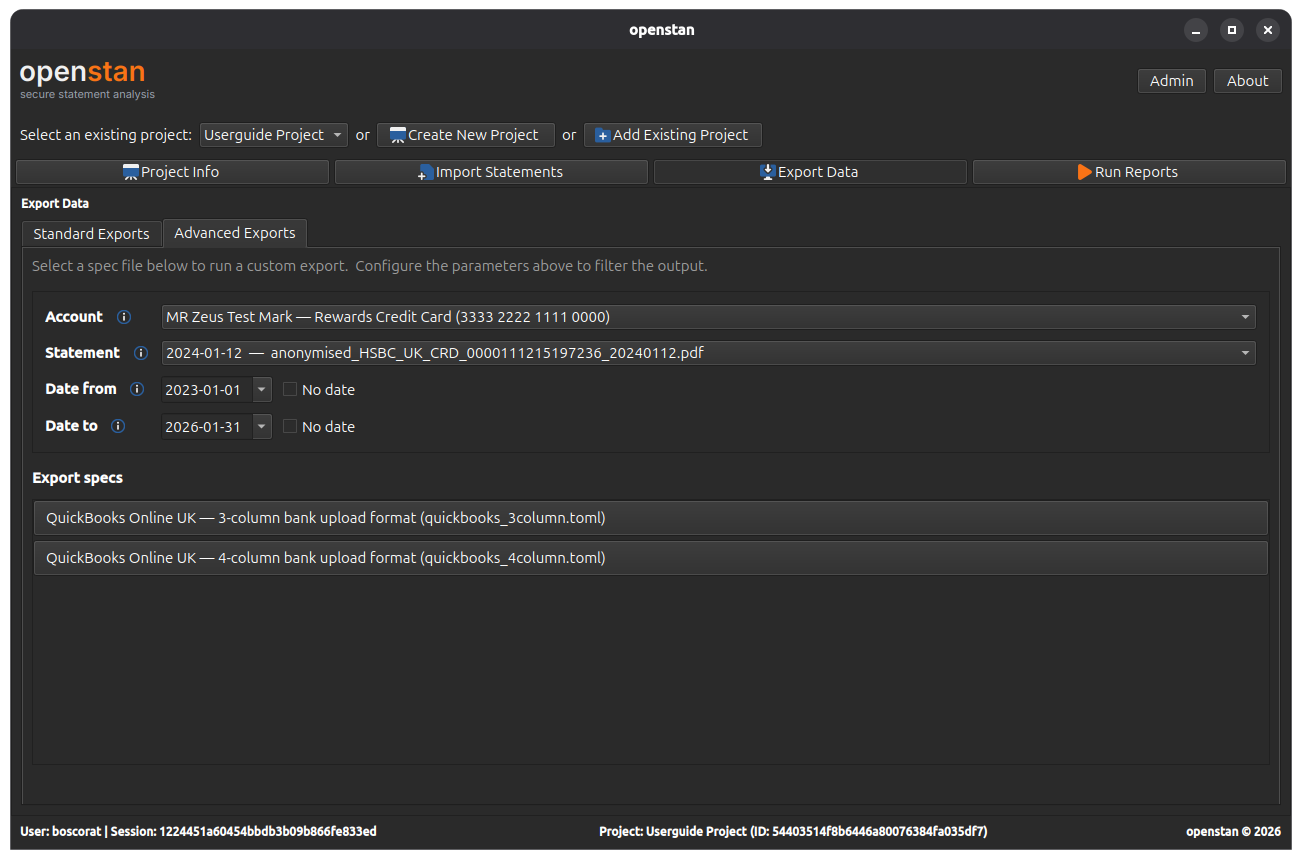1302x860 pixels.
Task: Expand the Account dropdown
Action: (708, 317)
